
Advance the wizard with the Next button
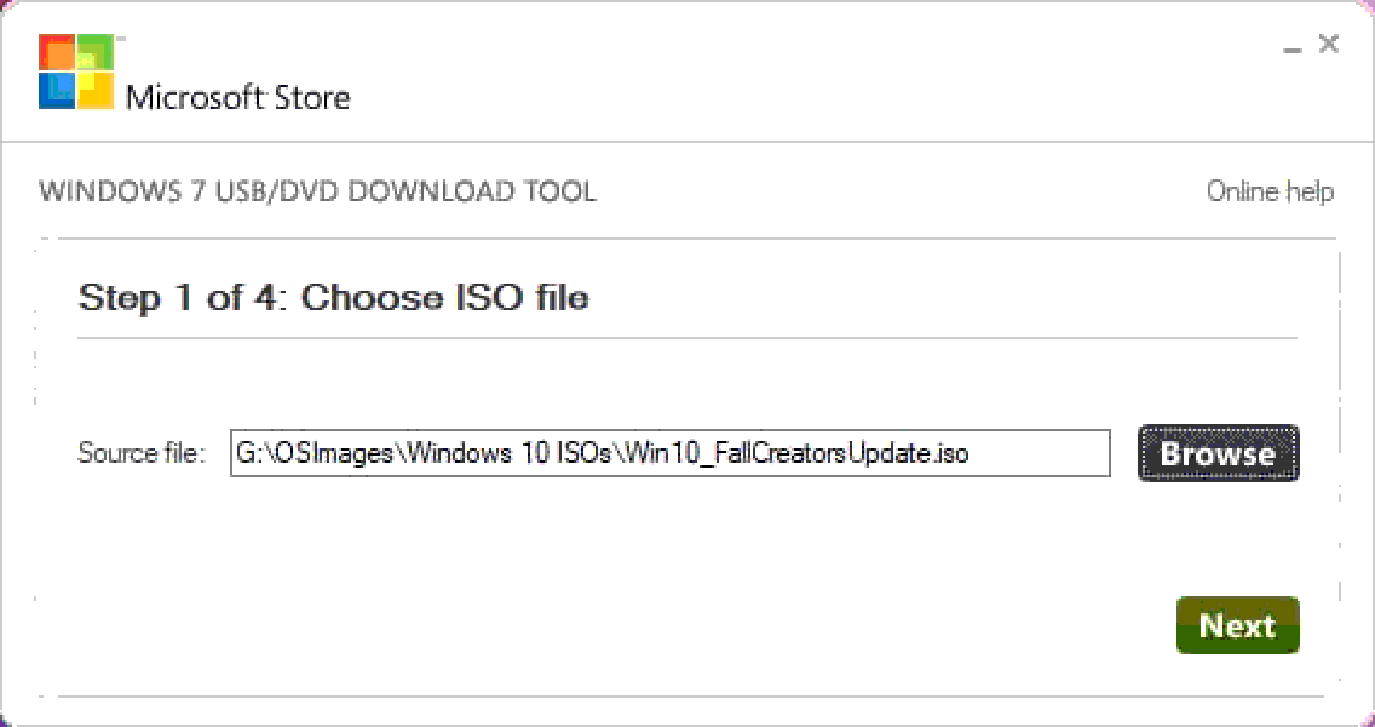pyautogui.click(x=1238, y=625)
